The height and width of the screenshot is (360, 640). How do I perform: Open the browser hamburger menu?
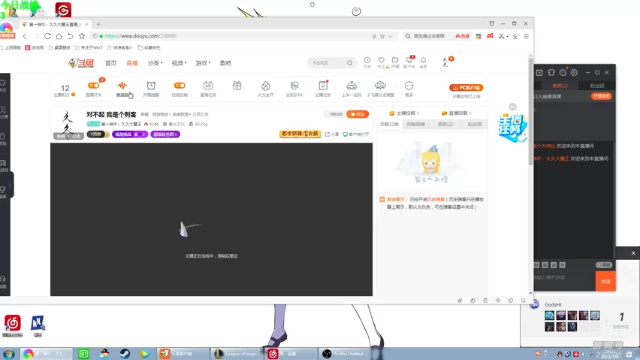526,36
